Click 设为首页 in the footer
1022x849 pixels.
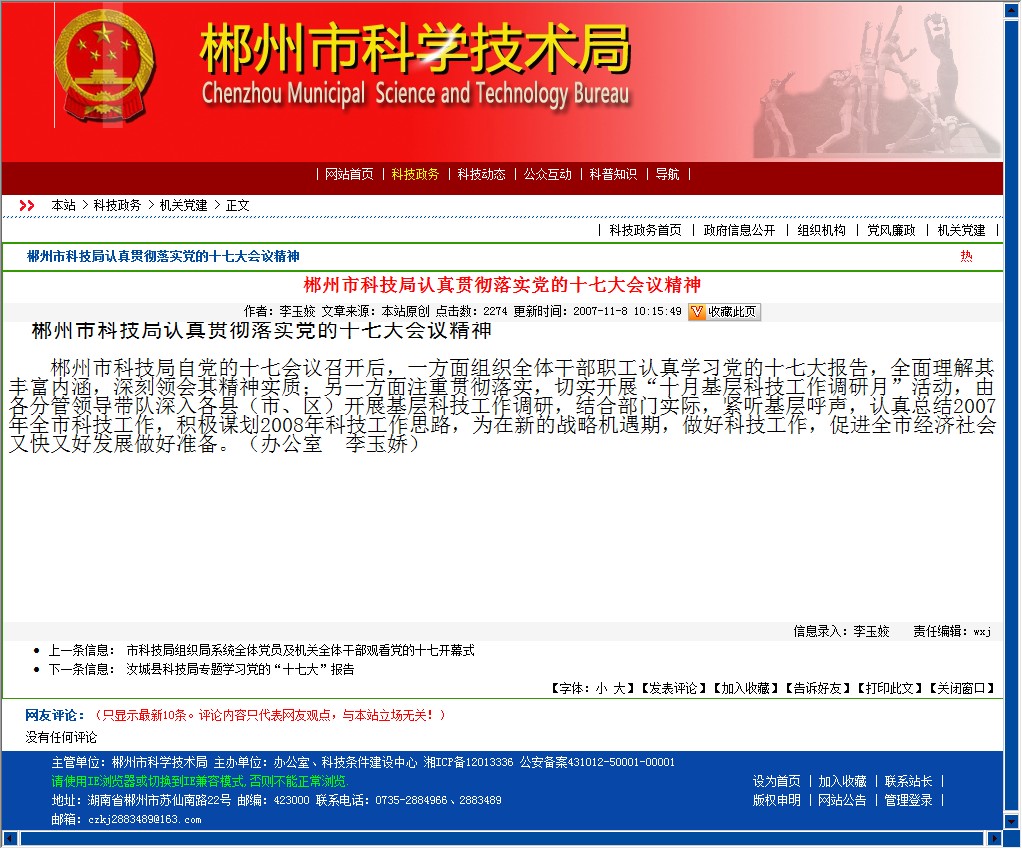click(x=777, y=781)
